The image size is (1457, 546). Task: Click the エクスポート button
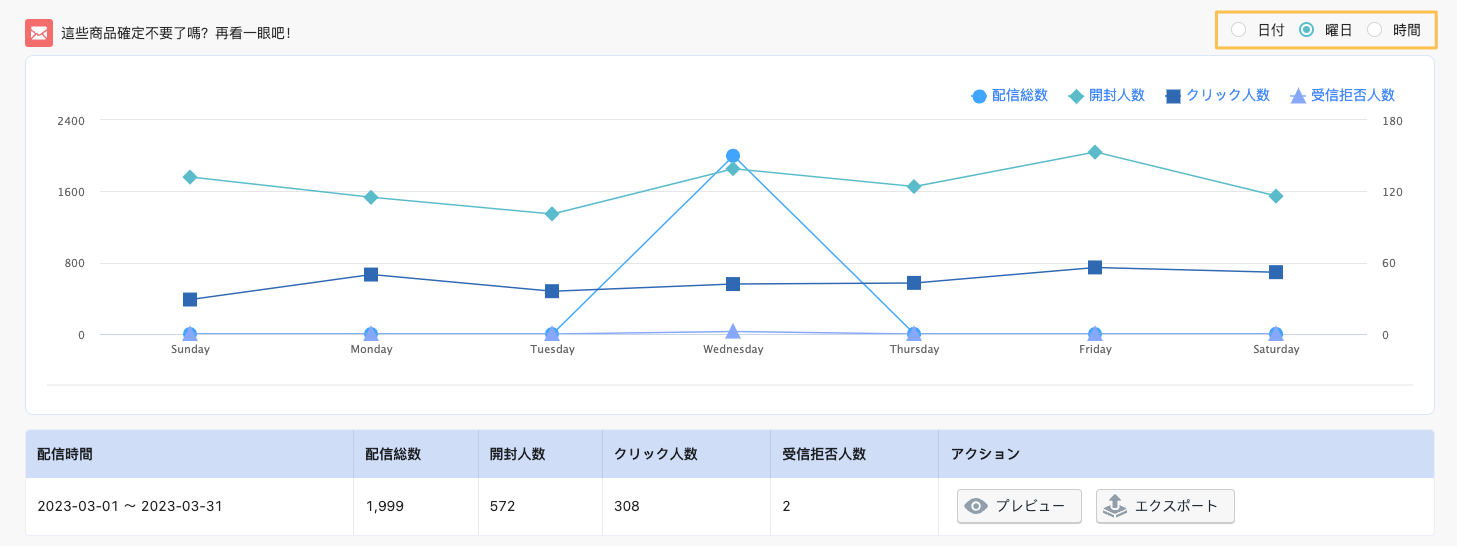click(1165, 506)
